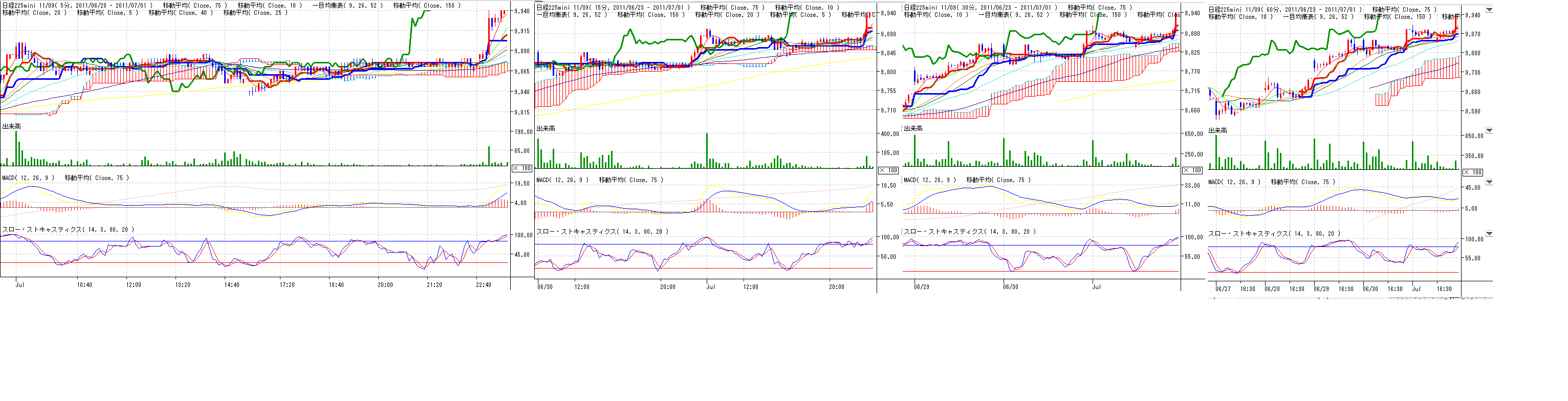Click the 06/29 date marker on 30分 chart
Screen dimensions: 1568x401
pyautogui.click(x=922, y=286)
